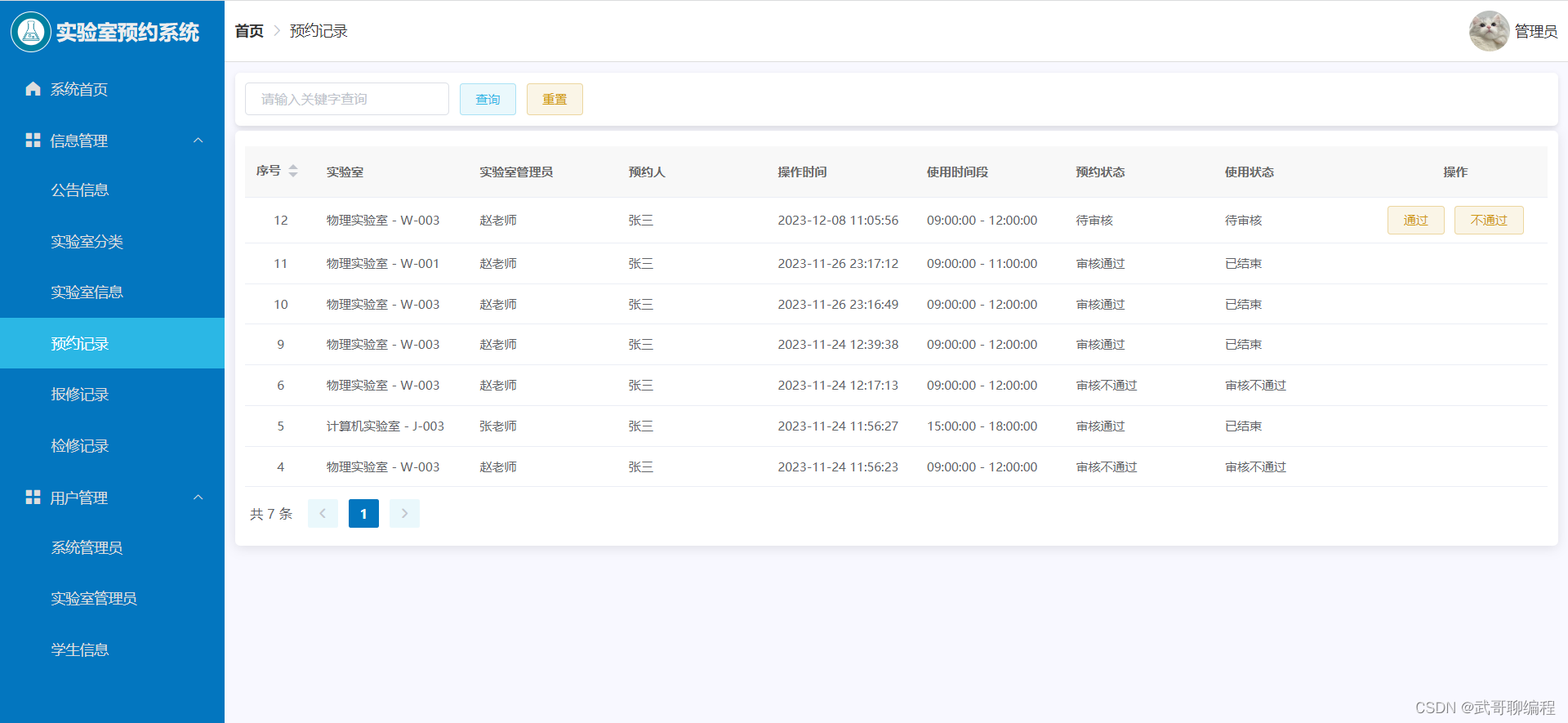Reject record 12 with 不通过 button
Image resolution: width=1568 pixels, height=723 pixels.
tap(1489, 220)
